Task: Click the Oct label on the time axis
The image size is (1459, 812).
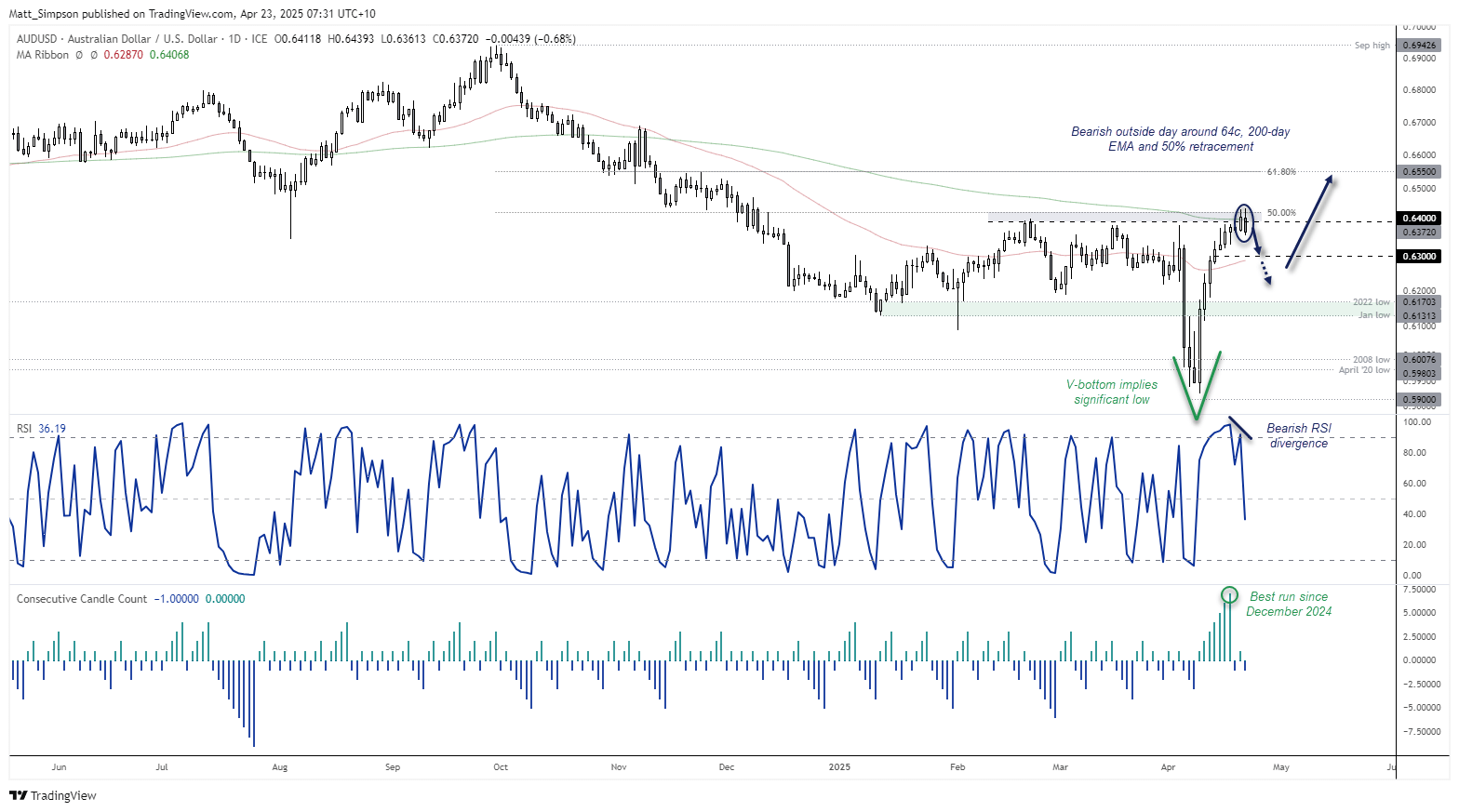Action: (501, 767)
